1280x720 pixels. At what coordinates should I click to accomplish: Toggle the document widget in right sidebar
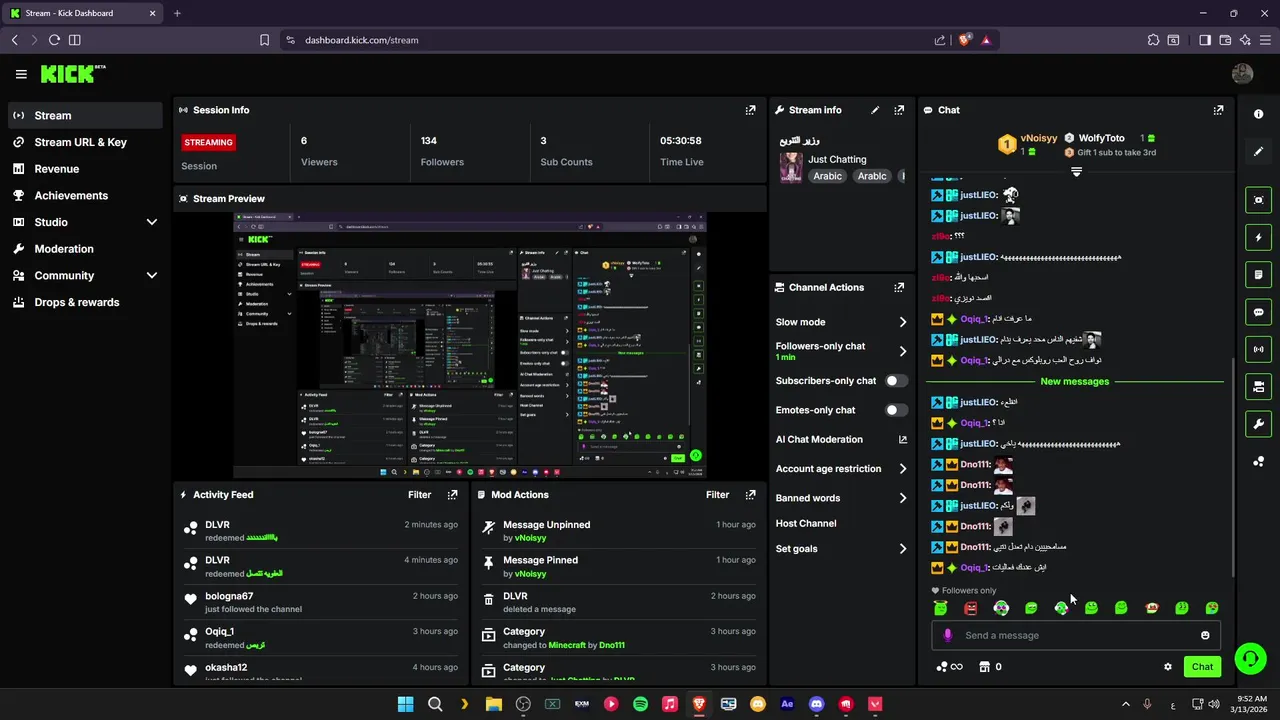[1259, 274]
